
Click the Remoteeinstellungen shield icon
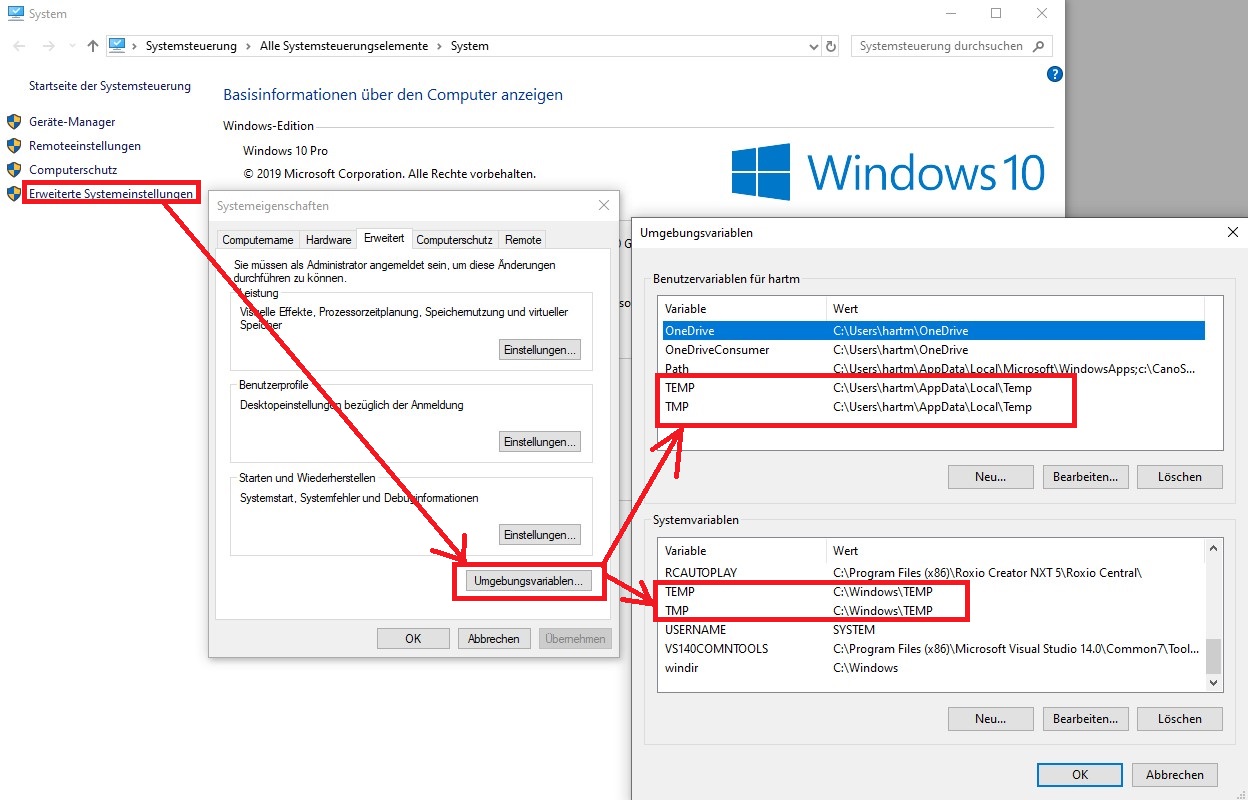14,146
